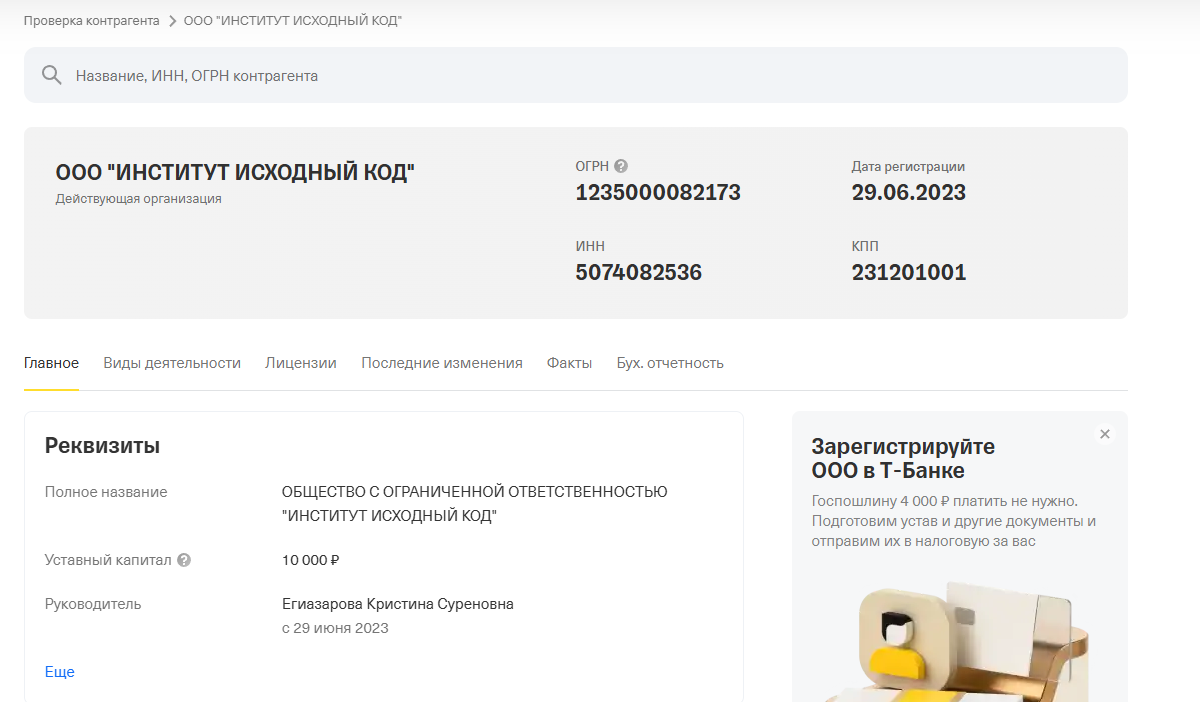Navigate to Проверка контрагента breadcrumb
The height and width of the screenshot is (702, 1200).
pos(90,19)
